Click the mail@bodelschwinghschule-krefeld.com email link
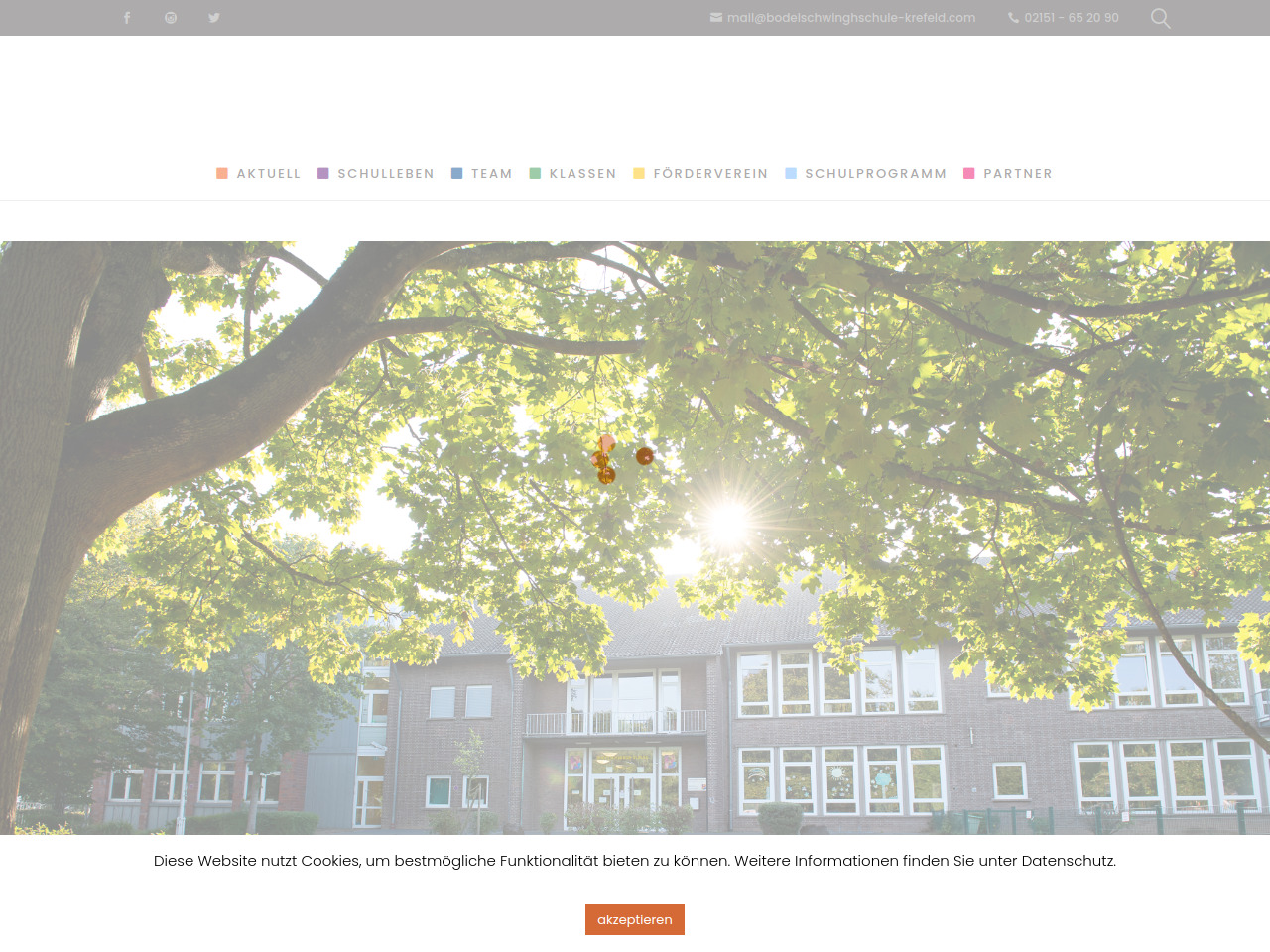 pyautogui.click(x=850, y=18)
